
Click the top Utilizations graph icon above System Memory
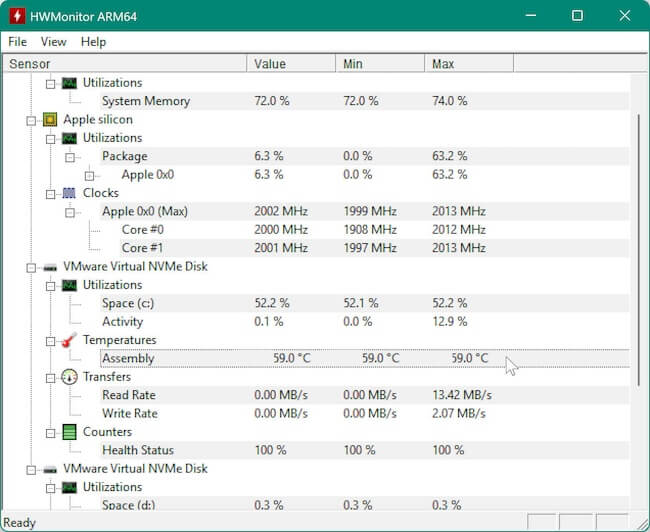coord(69,83)
